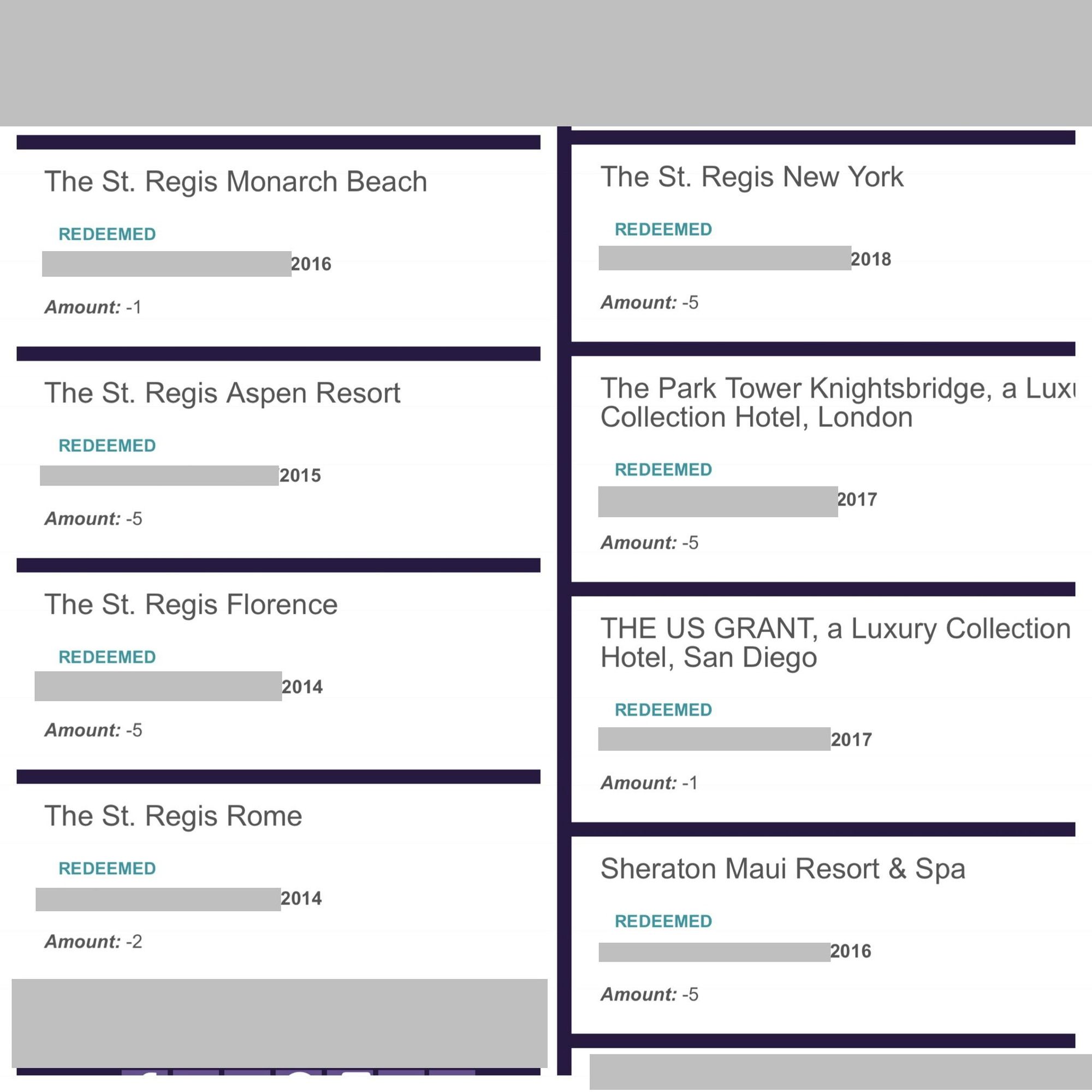Click the 2018 date on St. Regis New York
The height and width of the screenshot is (1092, 1092).
870,259
